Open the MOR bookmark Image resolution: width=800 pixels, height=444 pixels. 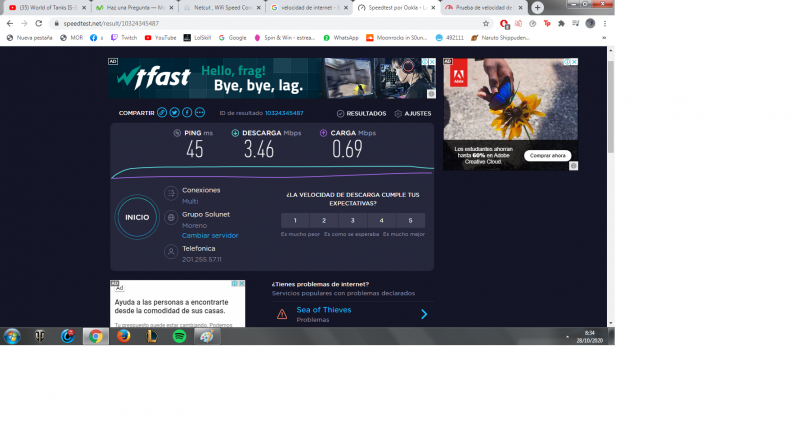[71, 38]
